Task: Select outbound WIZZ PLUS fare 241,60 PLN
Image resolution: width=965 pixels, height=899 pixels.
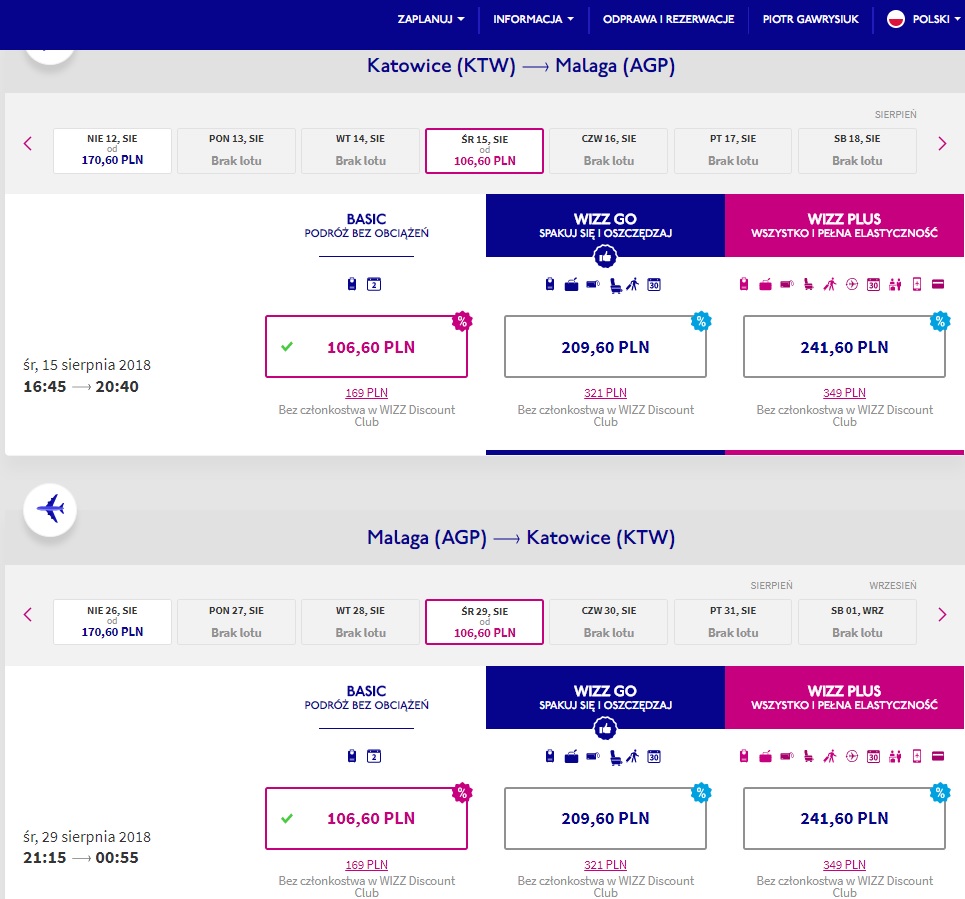Action: [x=844, y=346]
